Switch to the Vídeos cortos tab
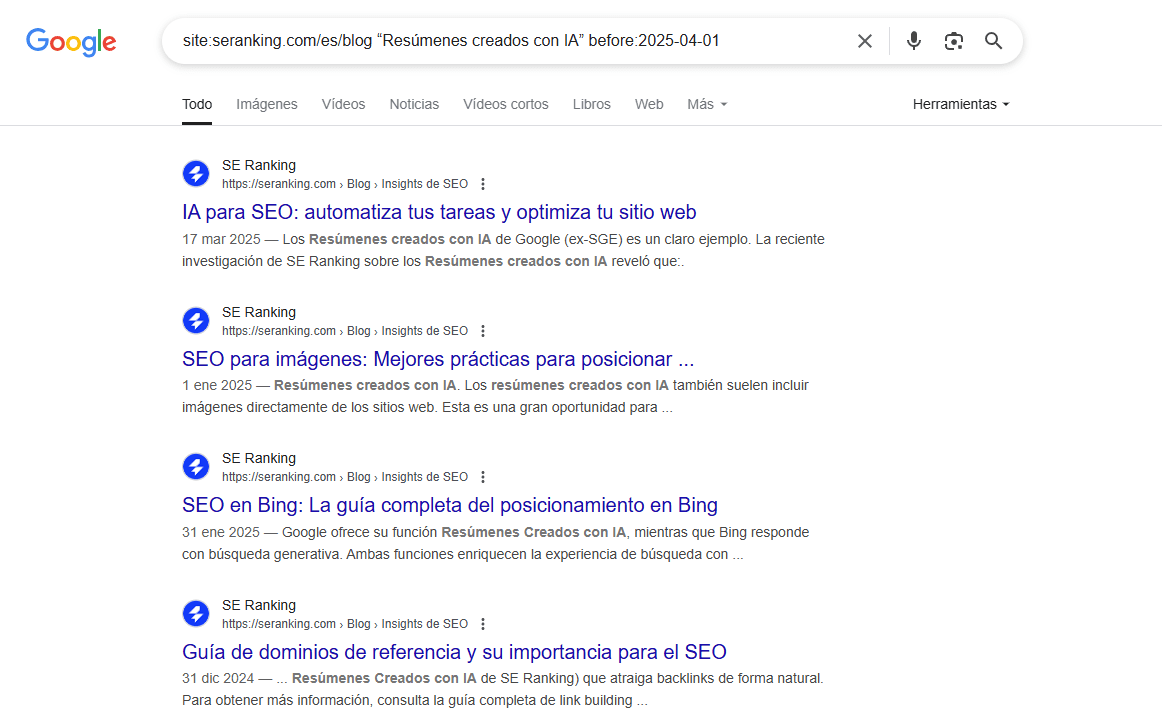Image resolution: width=1162 pixels, height=725 pixels. [x=506, y=105]
